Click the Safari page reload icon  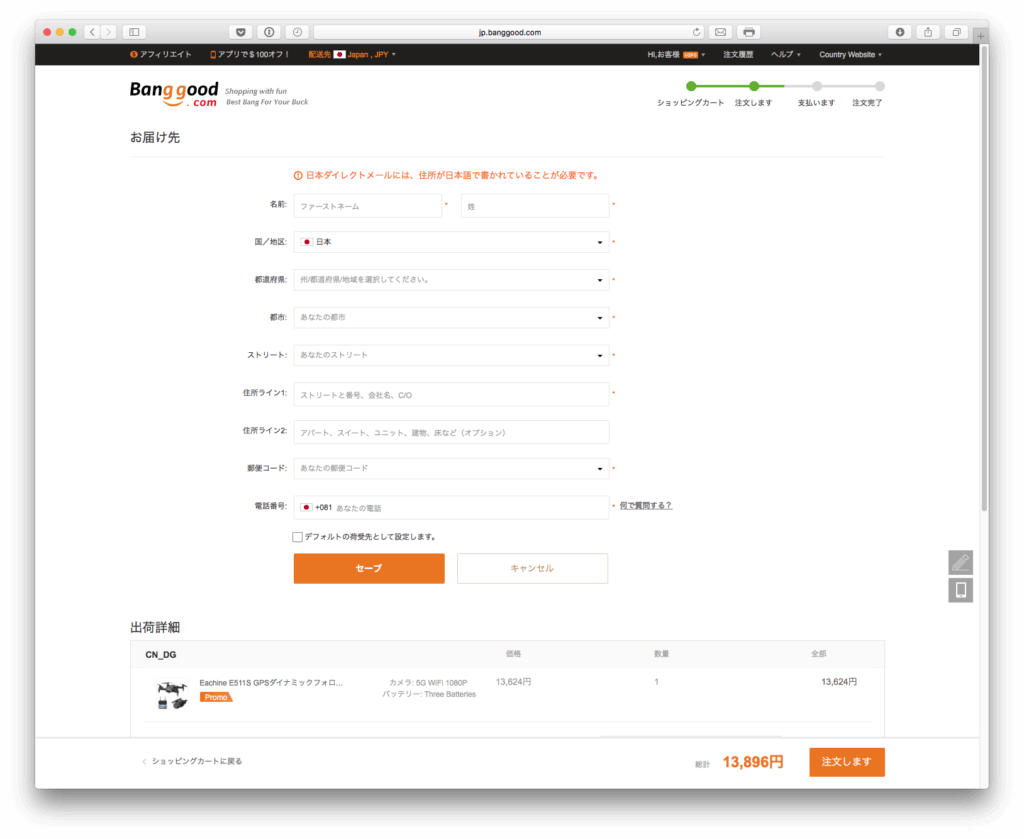tap(696, 32)
